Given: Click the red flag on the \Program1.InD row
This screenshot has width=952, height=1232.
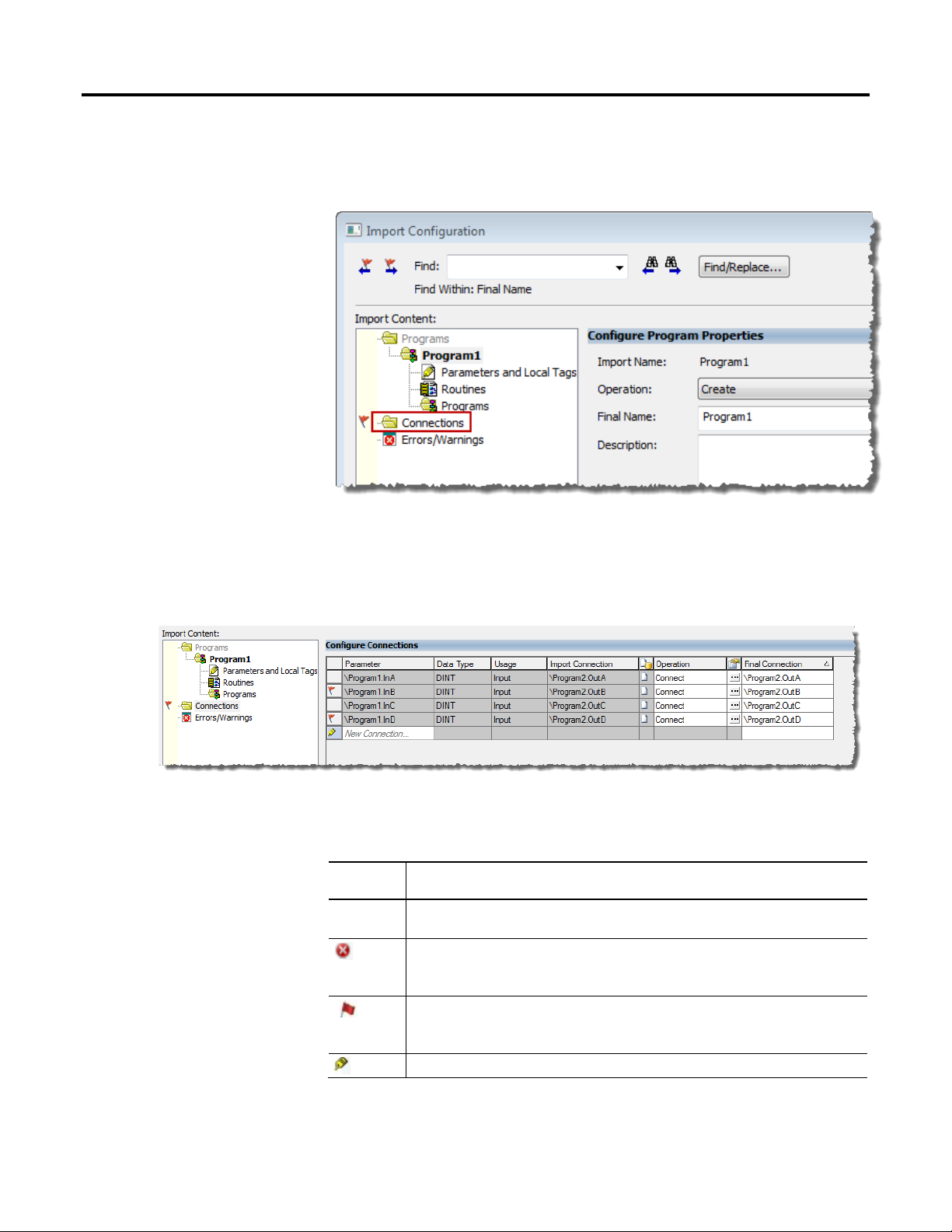Looking at the screenshot, I should (332, 718).
